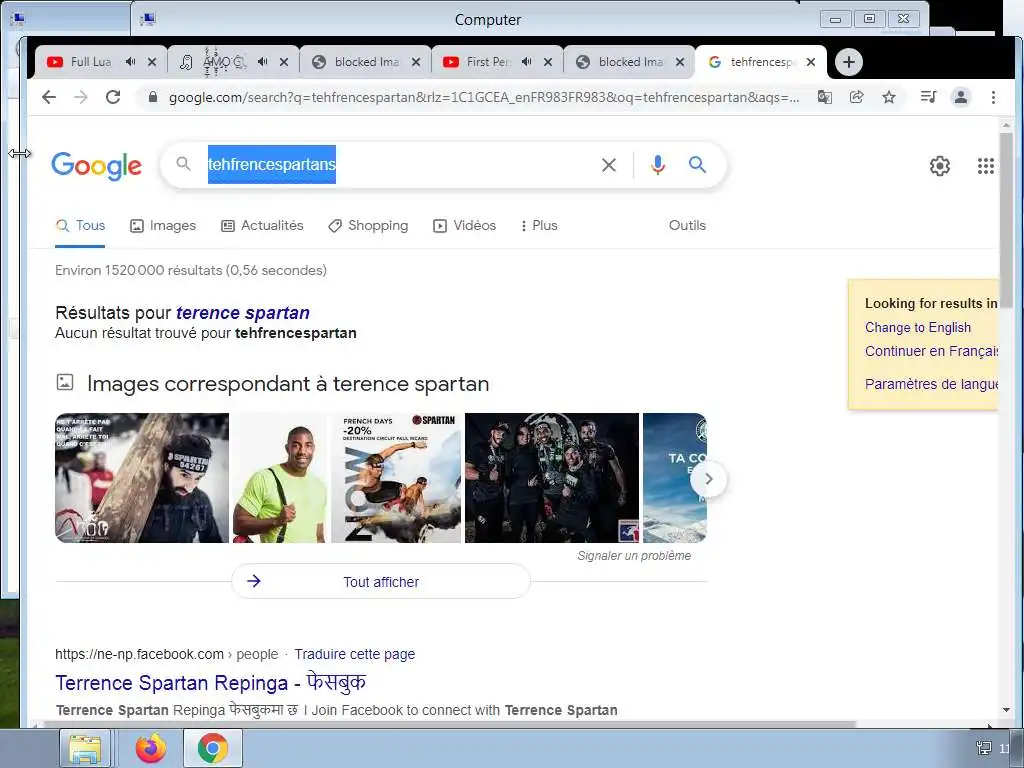Open the media control icon in Chrome toolbar
This screenshot has width=1024, height=768.
[x=928, y=97]
